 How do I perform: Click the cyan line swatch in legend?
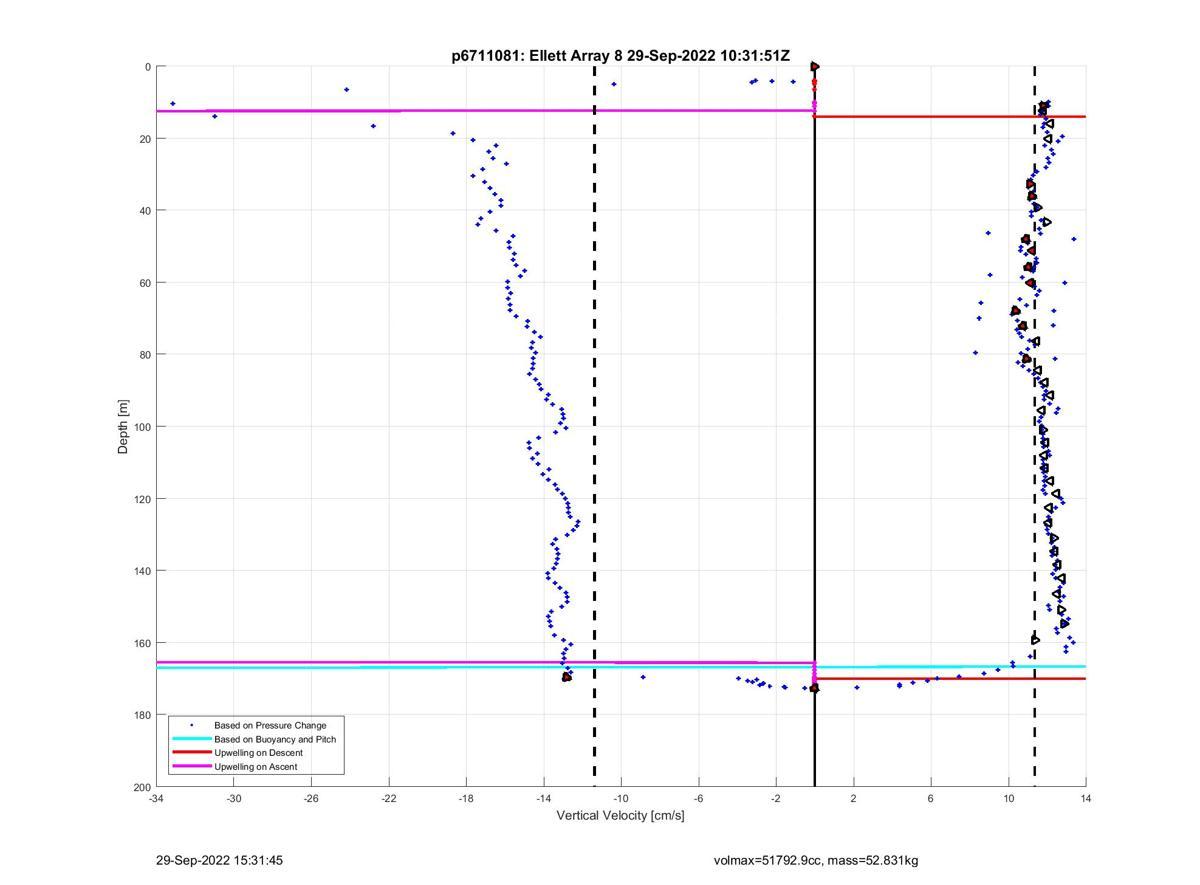tap(191, 739)
